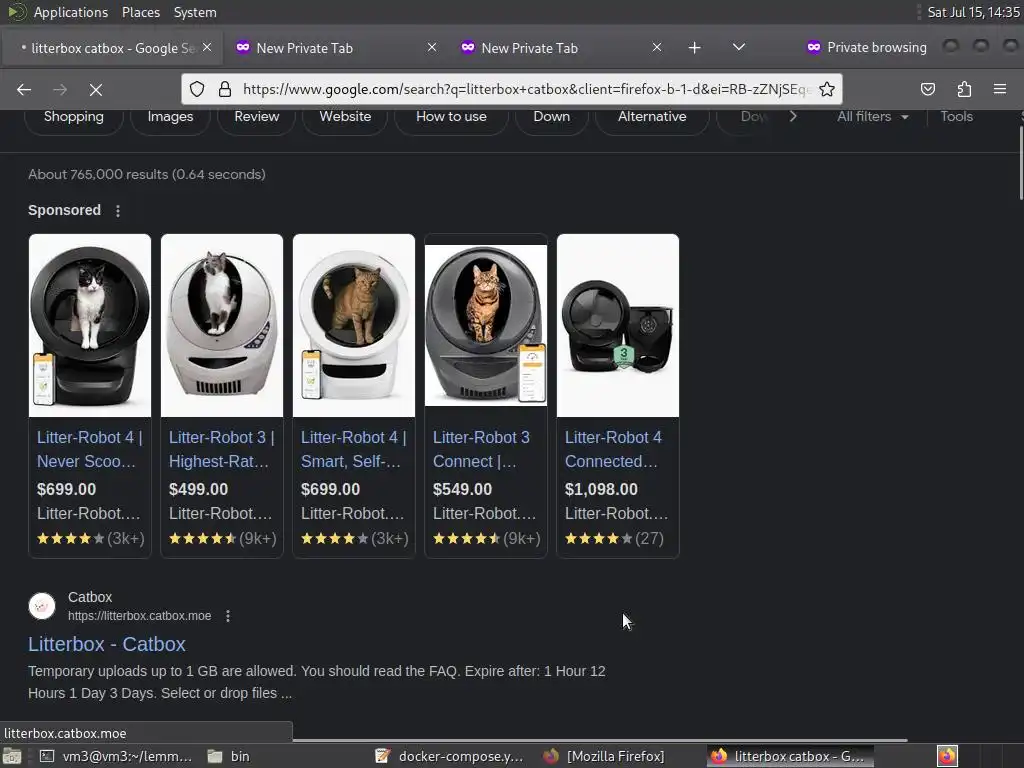The width and height of the screenshot is (1024, 768).
Task: Click the $1,098.00 price
Action: [x=601, y=490]
